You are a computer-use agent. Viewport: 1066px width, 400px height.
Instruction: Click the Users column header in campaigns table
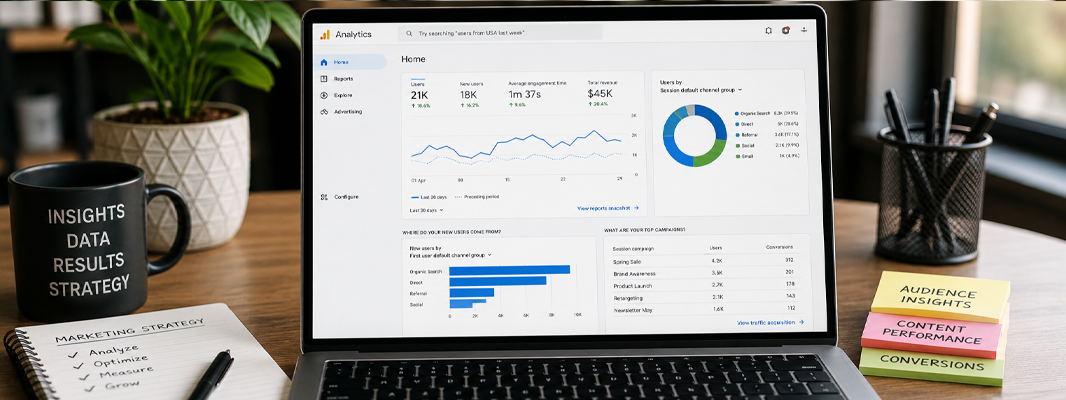click(x=716, y=248)
